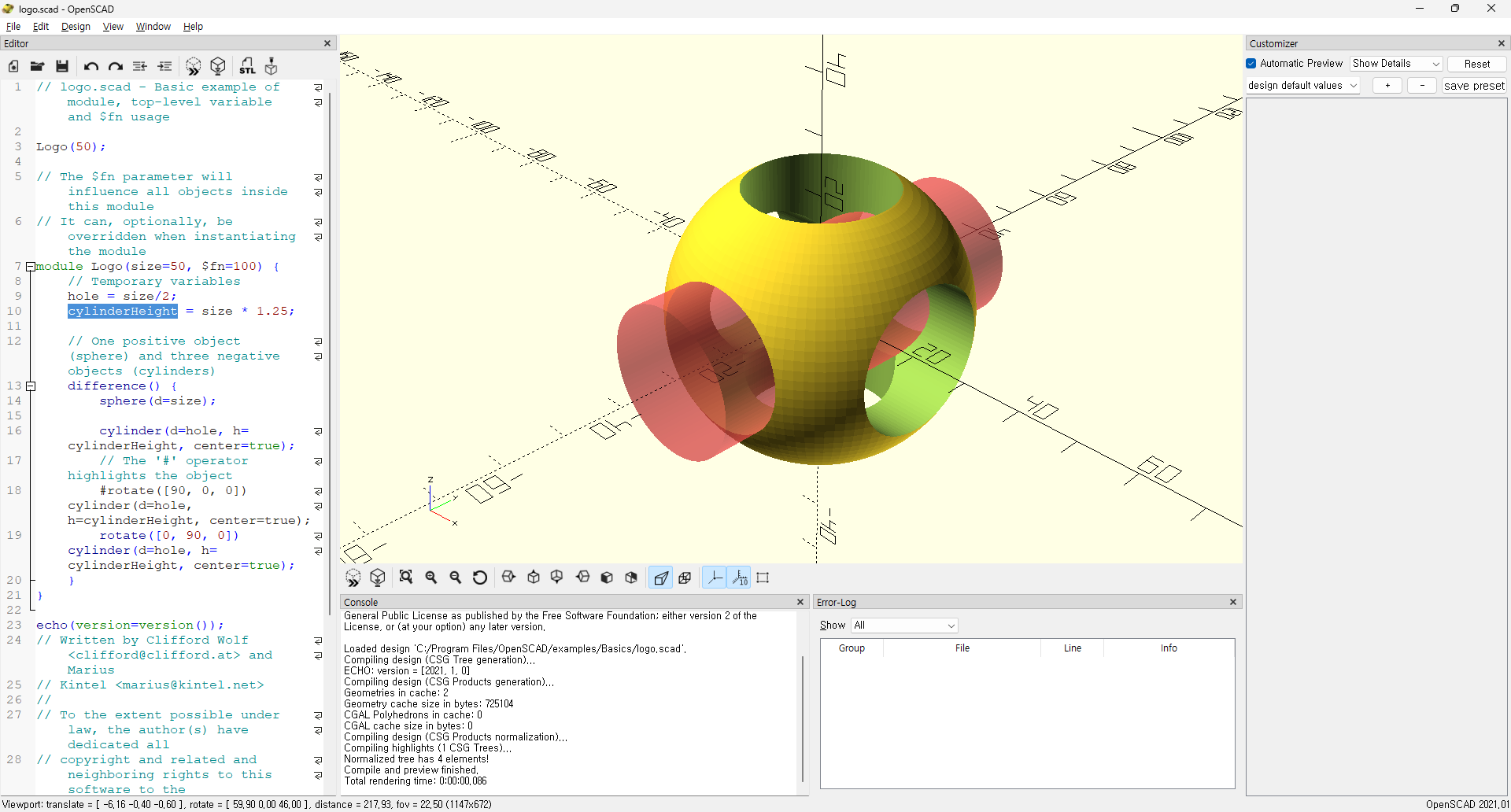Collapse the difference() block fold marker
Image resolution: width=1511 pixels, height=812 pixels.
[x=31, y=386]
